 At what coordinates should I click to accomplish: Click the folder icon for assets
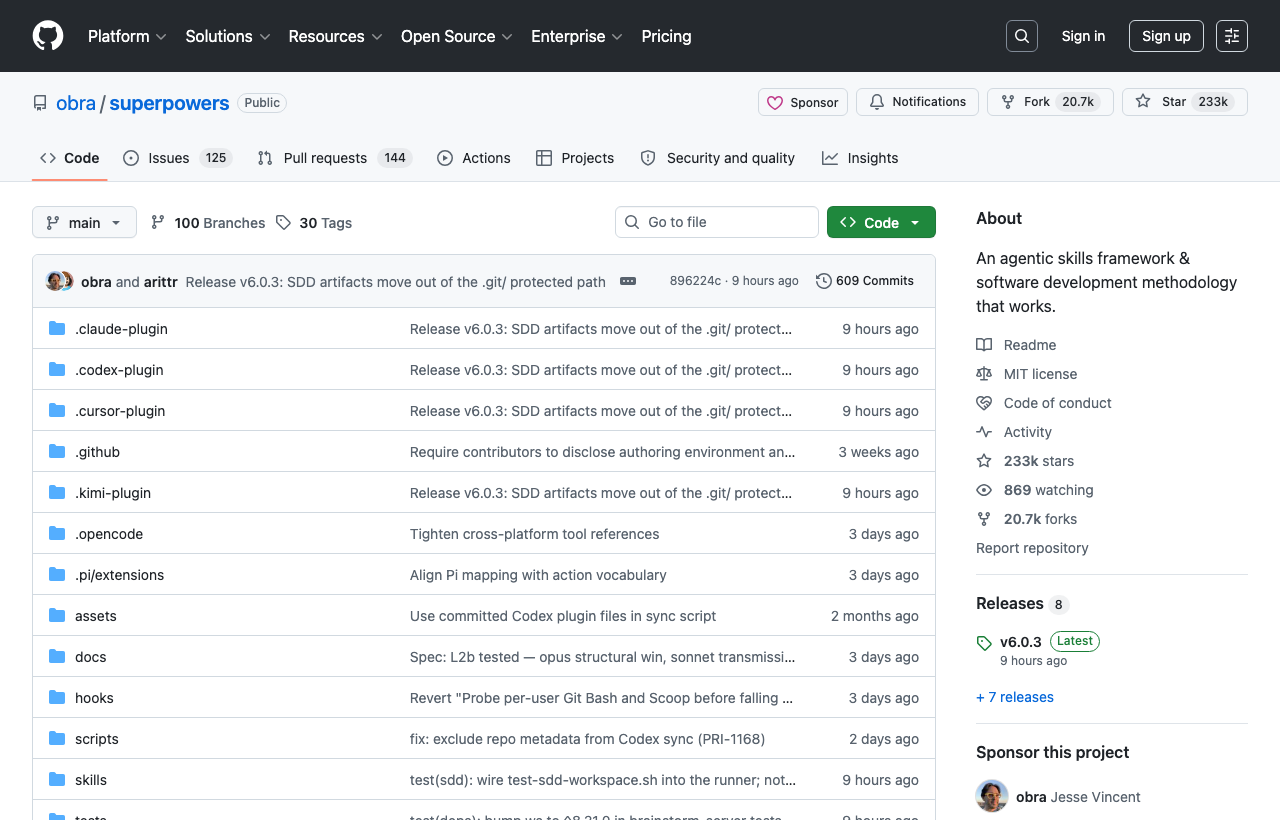57,616
